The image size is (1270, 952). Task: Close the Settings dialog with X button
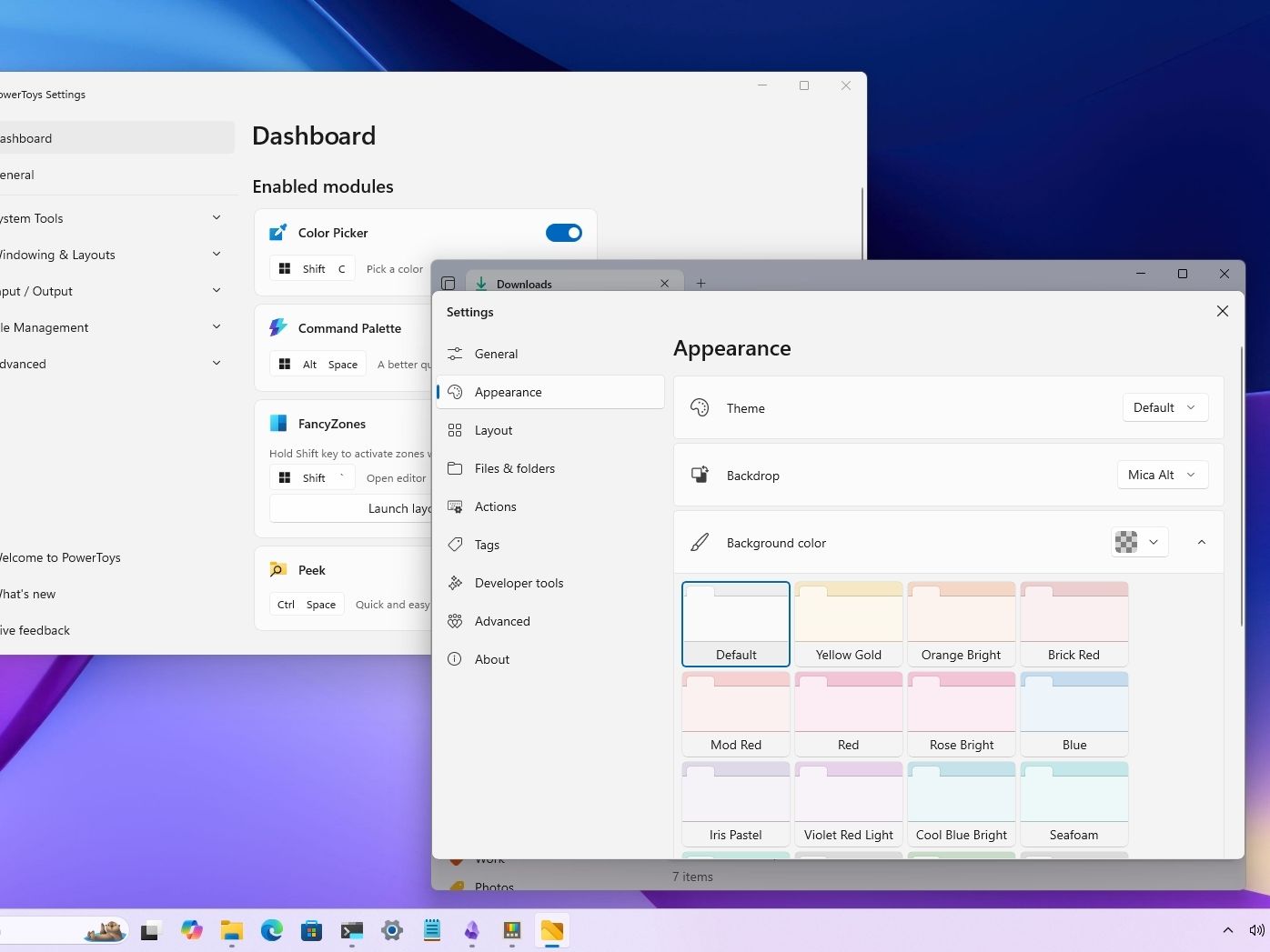click(1222, 311)
